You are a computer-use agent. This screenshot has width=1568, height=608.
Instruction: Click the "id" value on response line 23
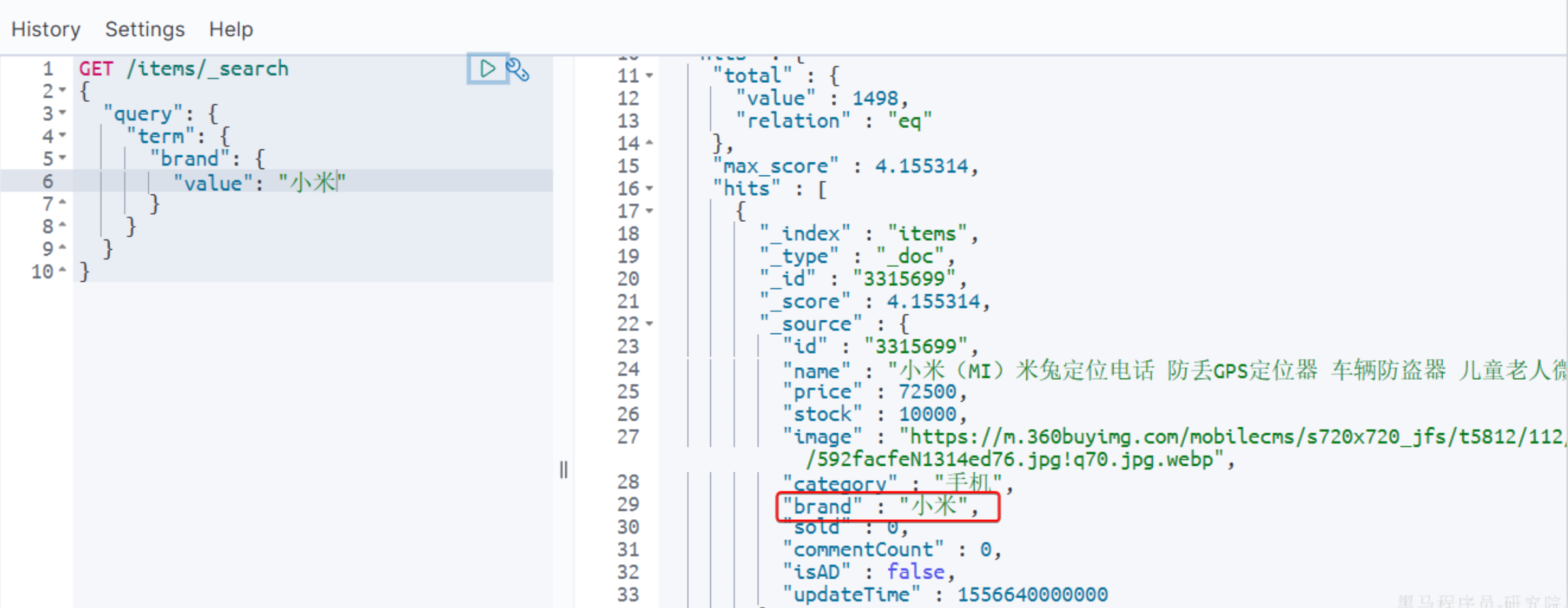point(917,346)
